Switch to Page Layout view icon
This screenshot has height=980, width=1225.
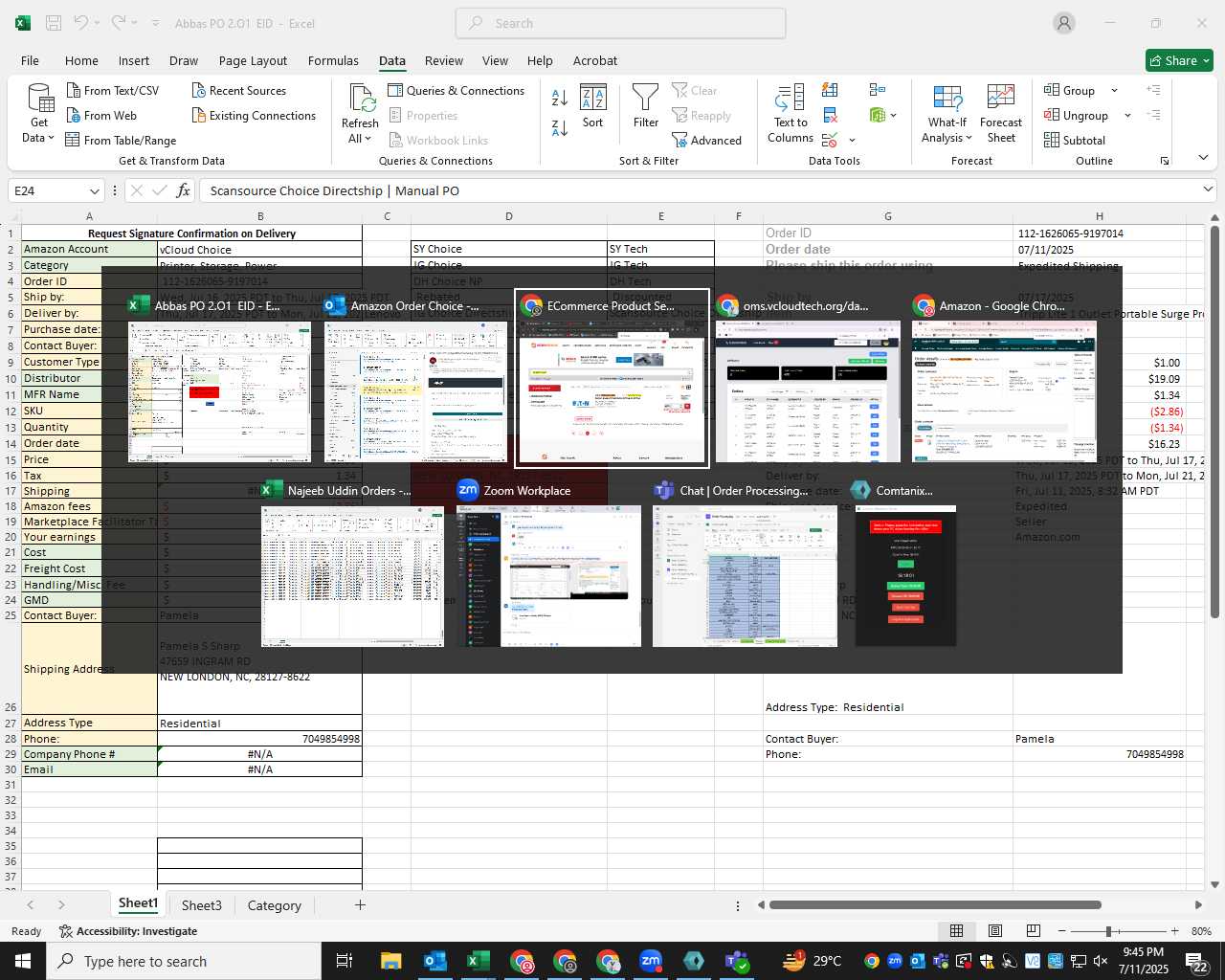point(994,931)
